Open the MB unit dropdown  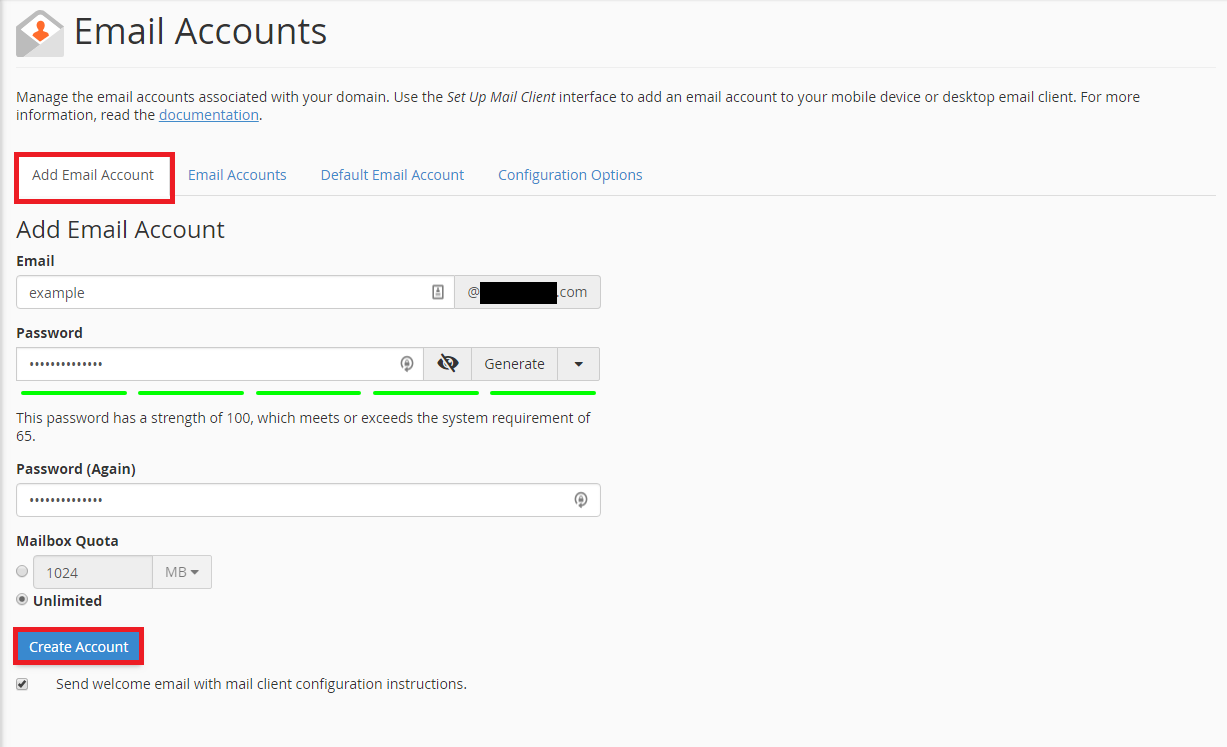click(181, 572)
